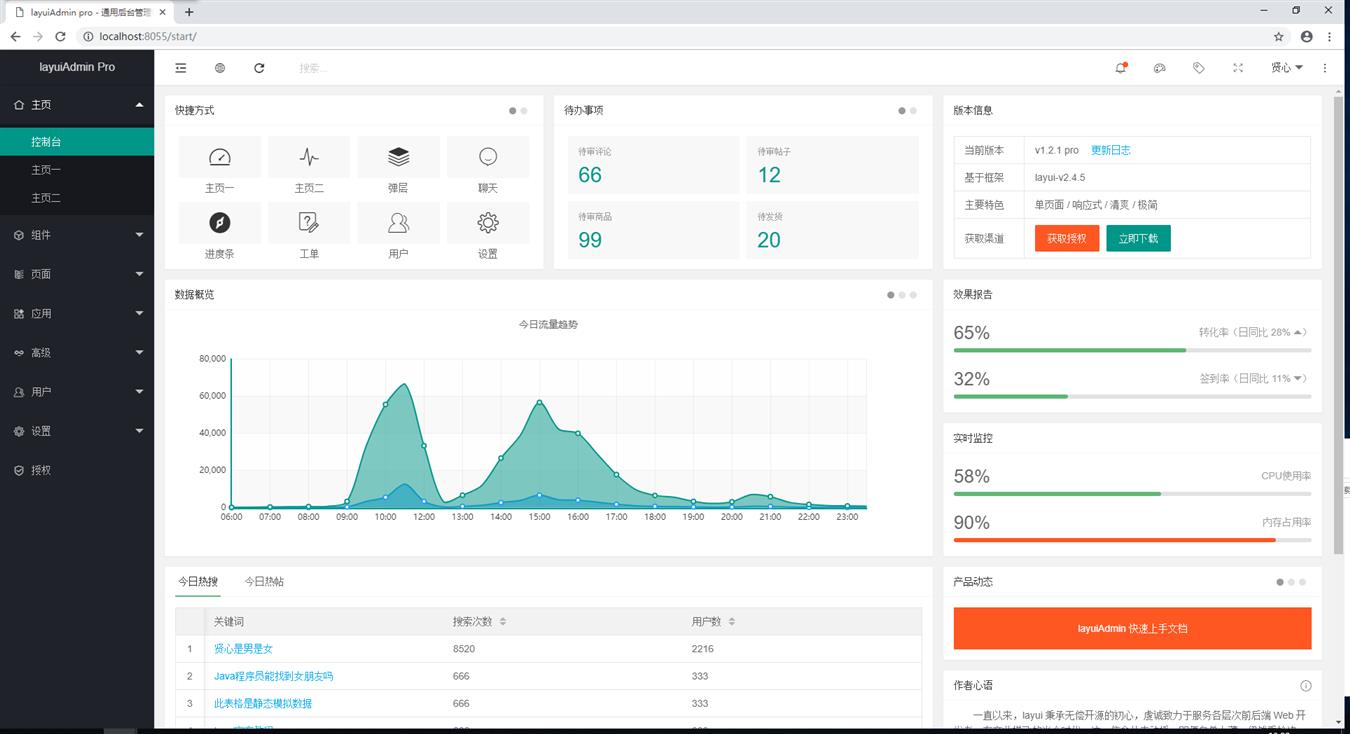
Task: Open a new browser tab
Action: [x=189, y=12]
